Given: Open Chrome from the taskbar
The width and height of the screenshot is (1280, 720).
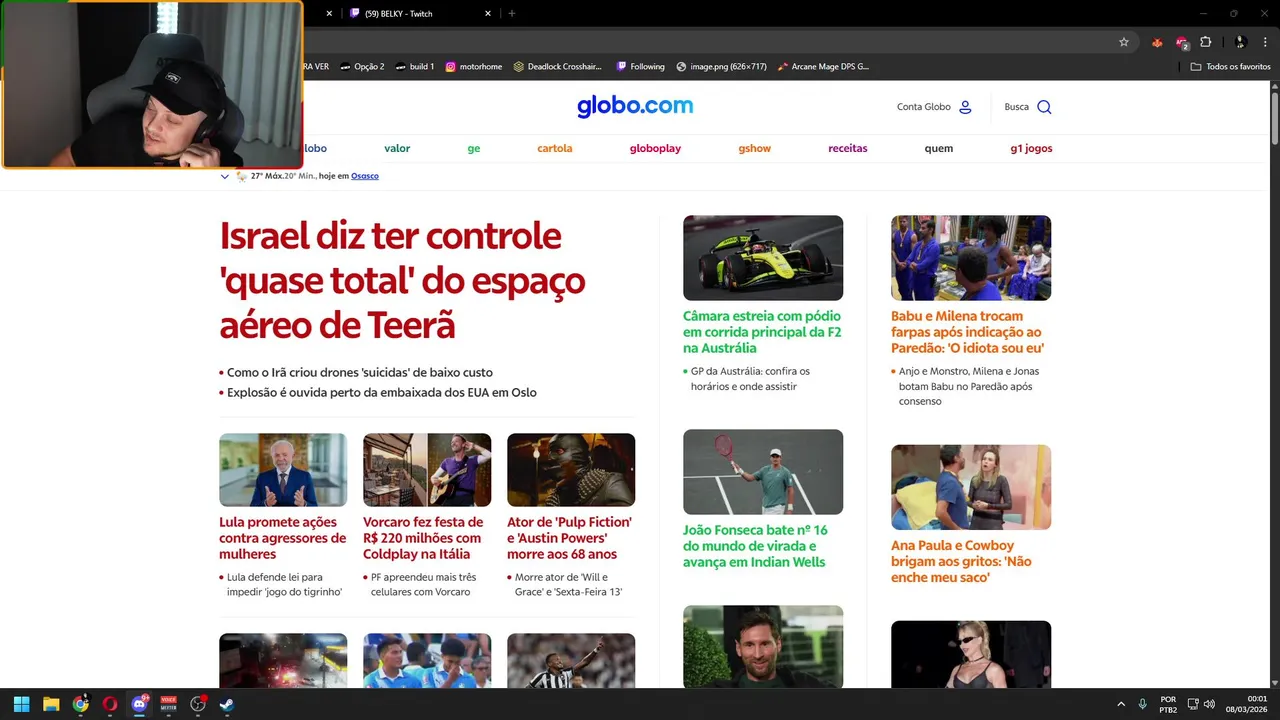Looking at the screenshot, I should [81, 704].
